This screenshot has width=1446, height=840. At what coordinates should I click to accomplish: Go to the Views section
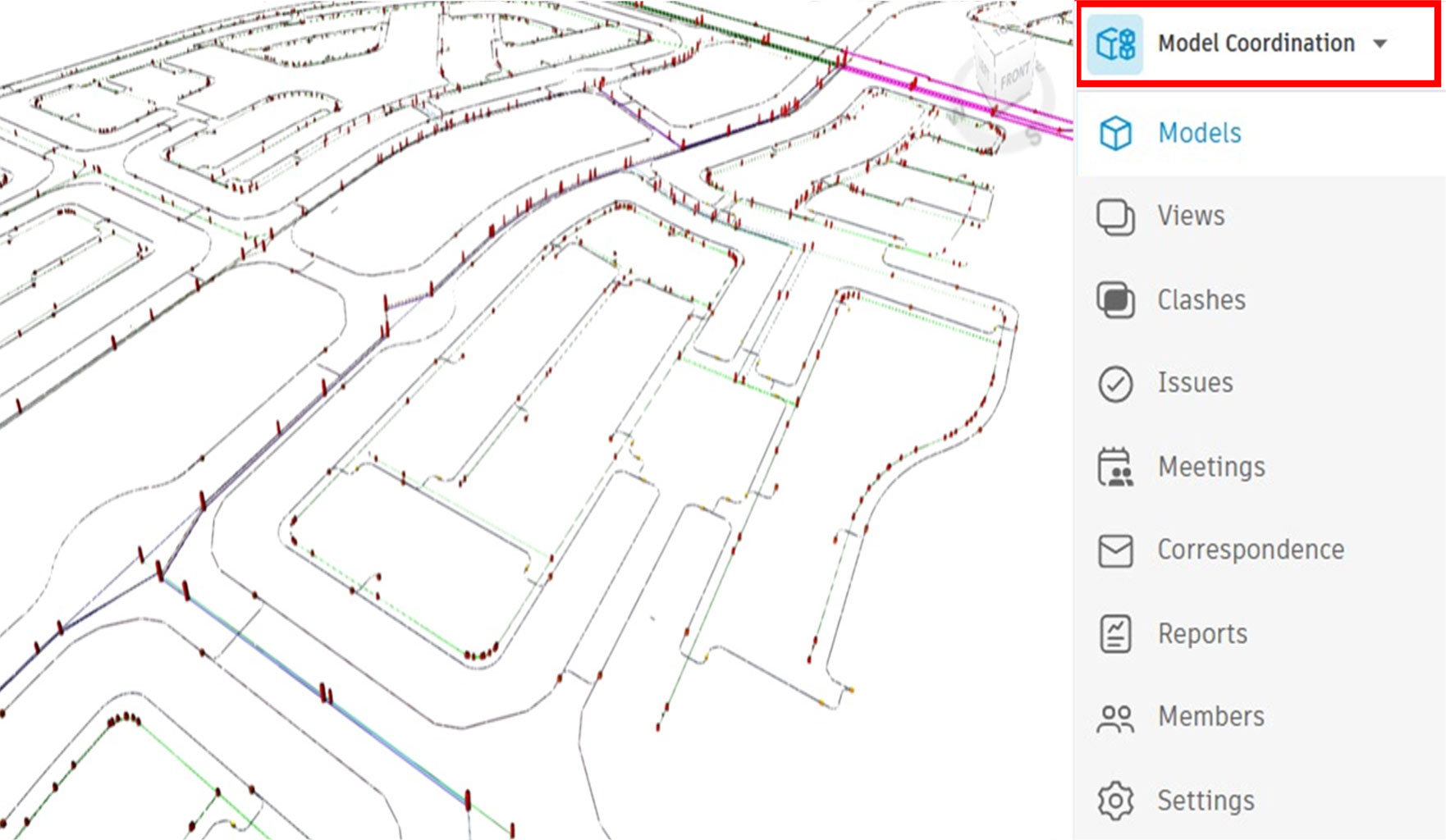(1191, 216)
